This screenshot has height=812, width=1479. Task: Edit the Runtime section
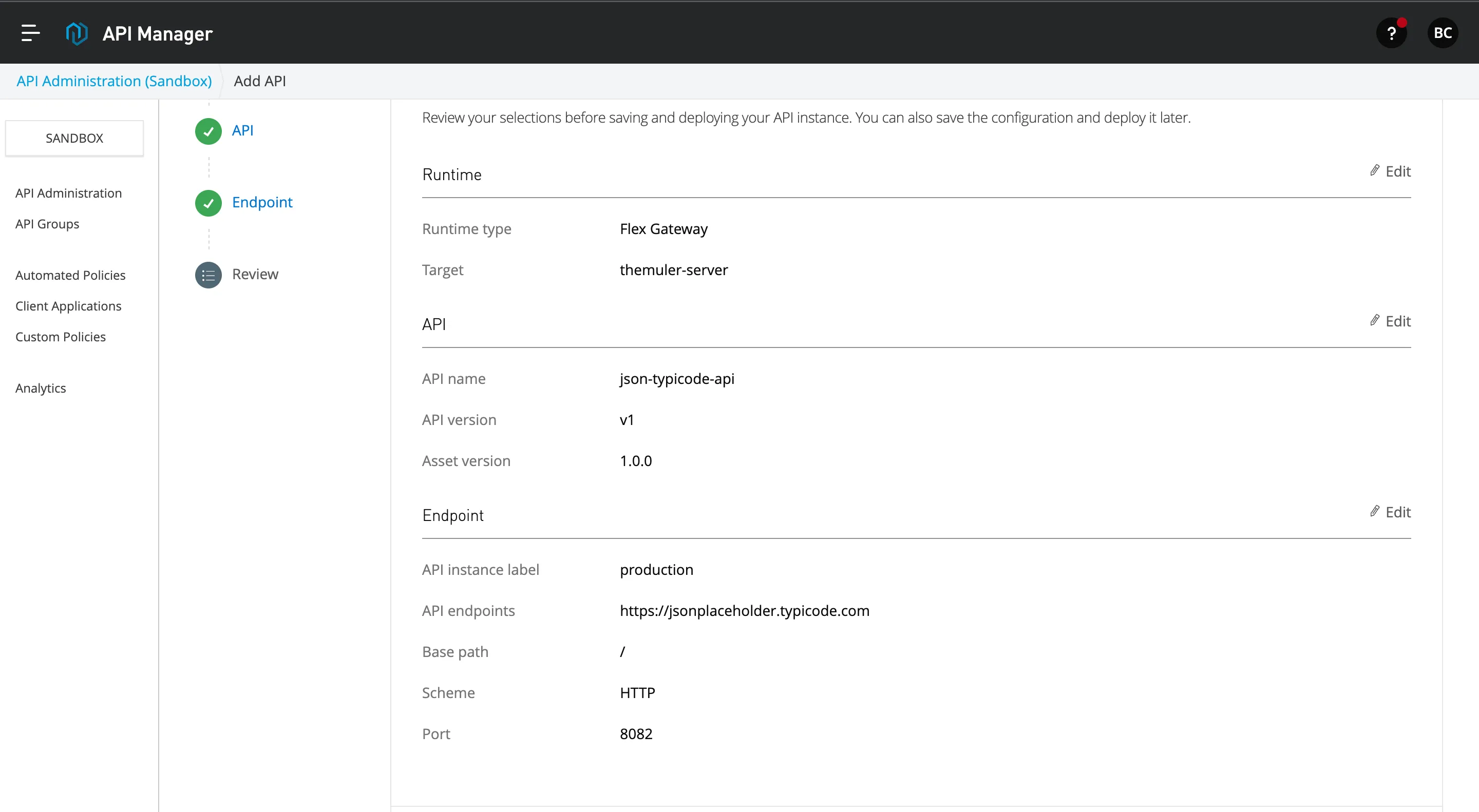click(1390, 171)
